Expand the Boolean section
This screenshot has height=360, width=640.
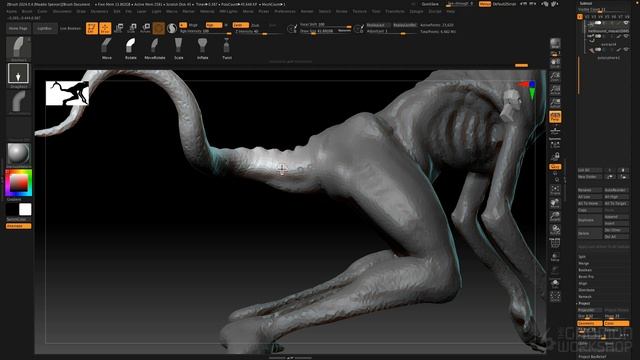tap(585, 270)
